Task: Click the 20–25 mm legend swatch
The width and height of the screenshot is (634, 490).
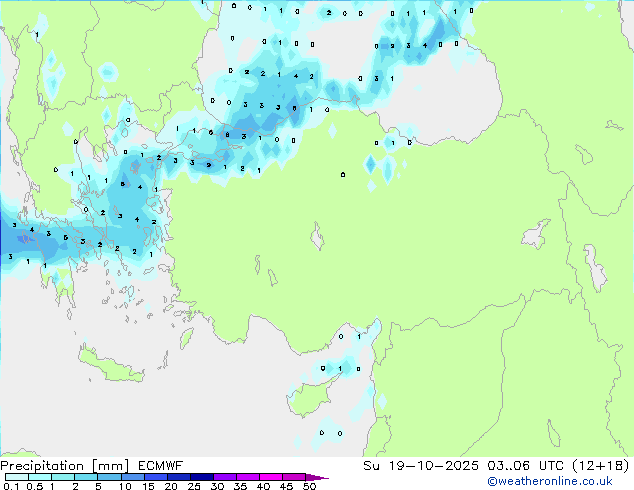Action: coord(178,477)
